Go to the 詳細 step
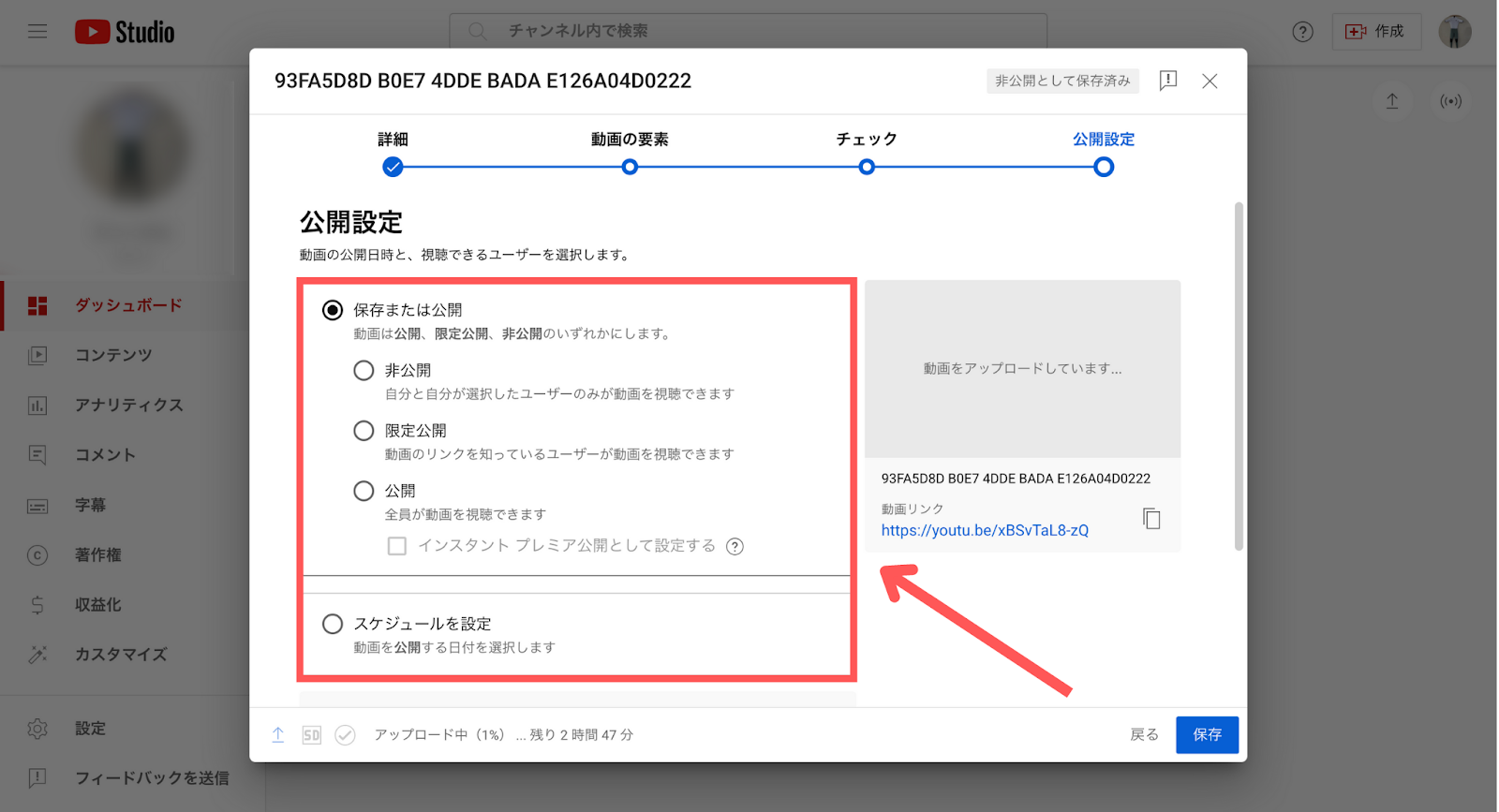1499x812 pixels. [x=393, y=153]
